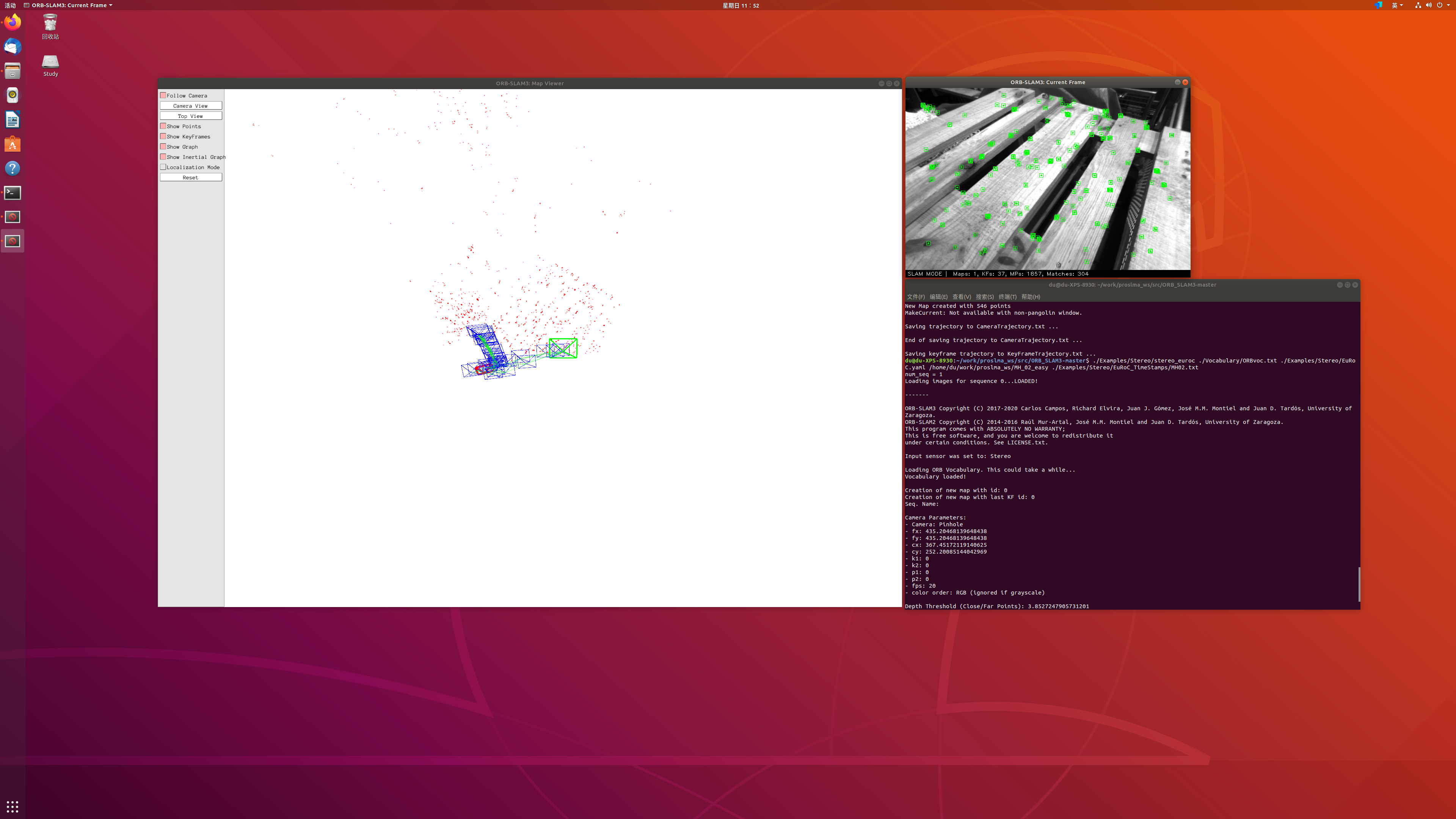
Task: Open Rhythmbox speaker icon in dock
Action: 13,95
